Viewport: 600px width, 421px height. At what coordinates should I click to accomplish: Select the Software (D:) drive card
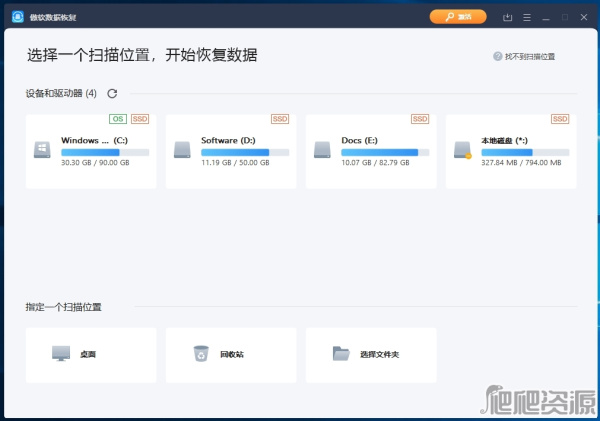tap(231, 152)
